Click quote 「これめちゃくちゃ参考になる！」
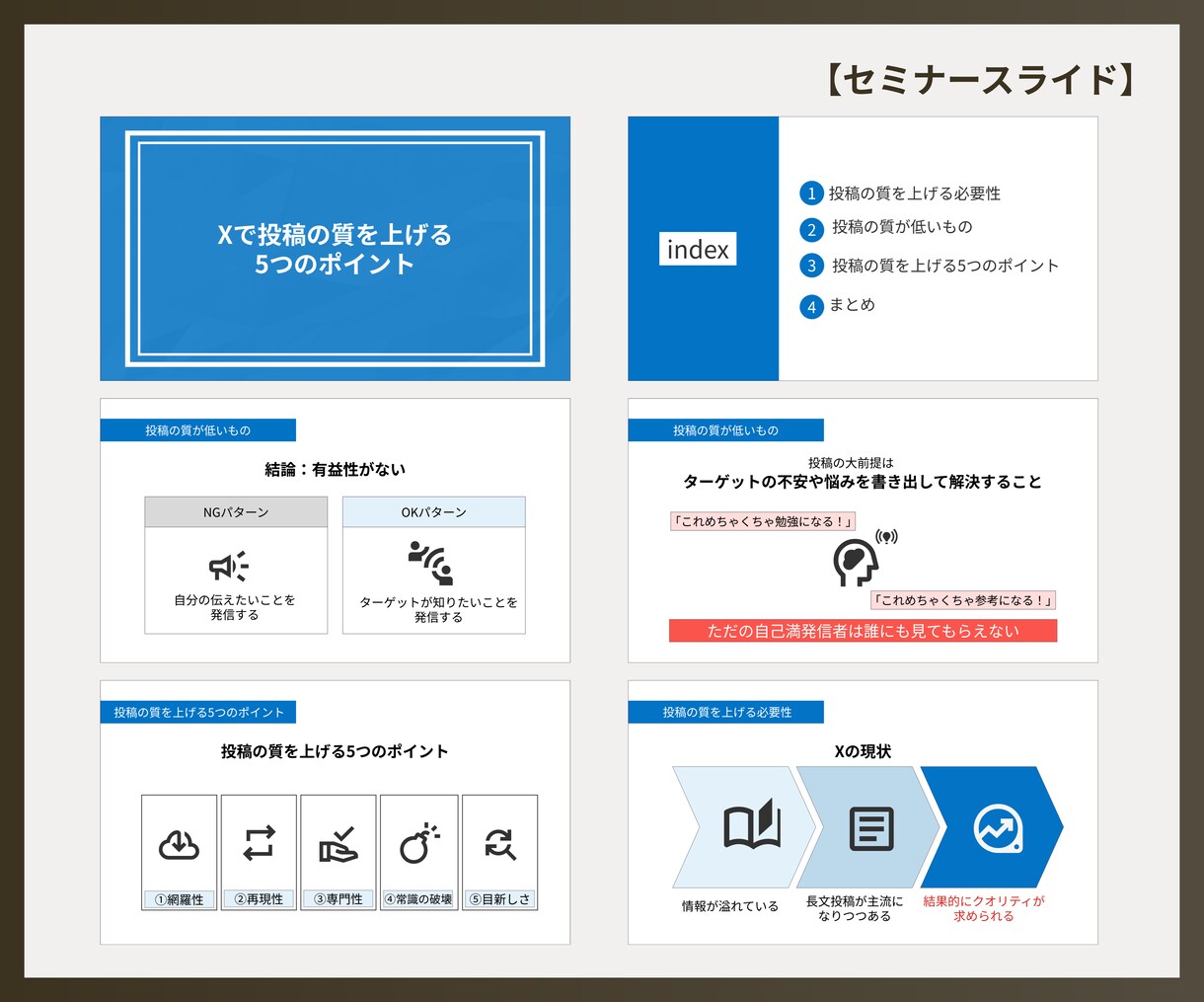Image resolution: width=1204 pixels, height=1002 pixels. pos(963,600)
